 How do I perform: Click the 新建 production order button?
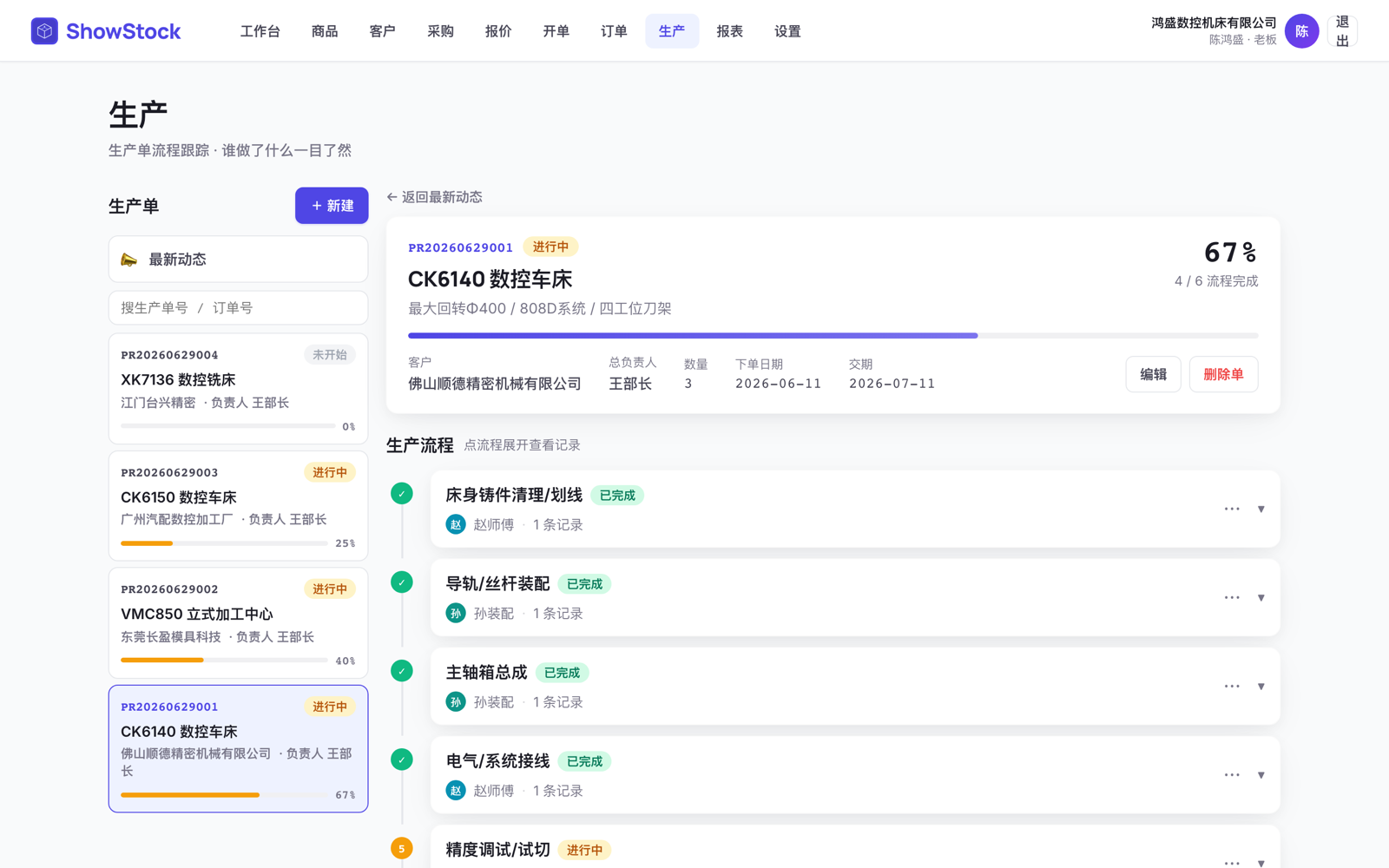tap(332, 206)
